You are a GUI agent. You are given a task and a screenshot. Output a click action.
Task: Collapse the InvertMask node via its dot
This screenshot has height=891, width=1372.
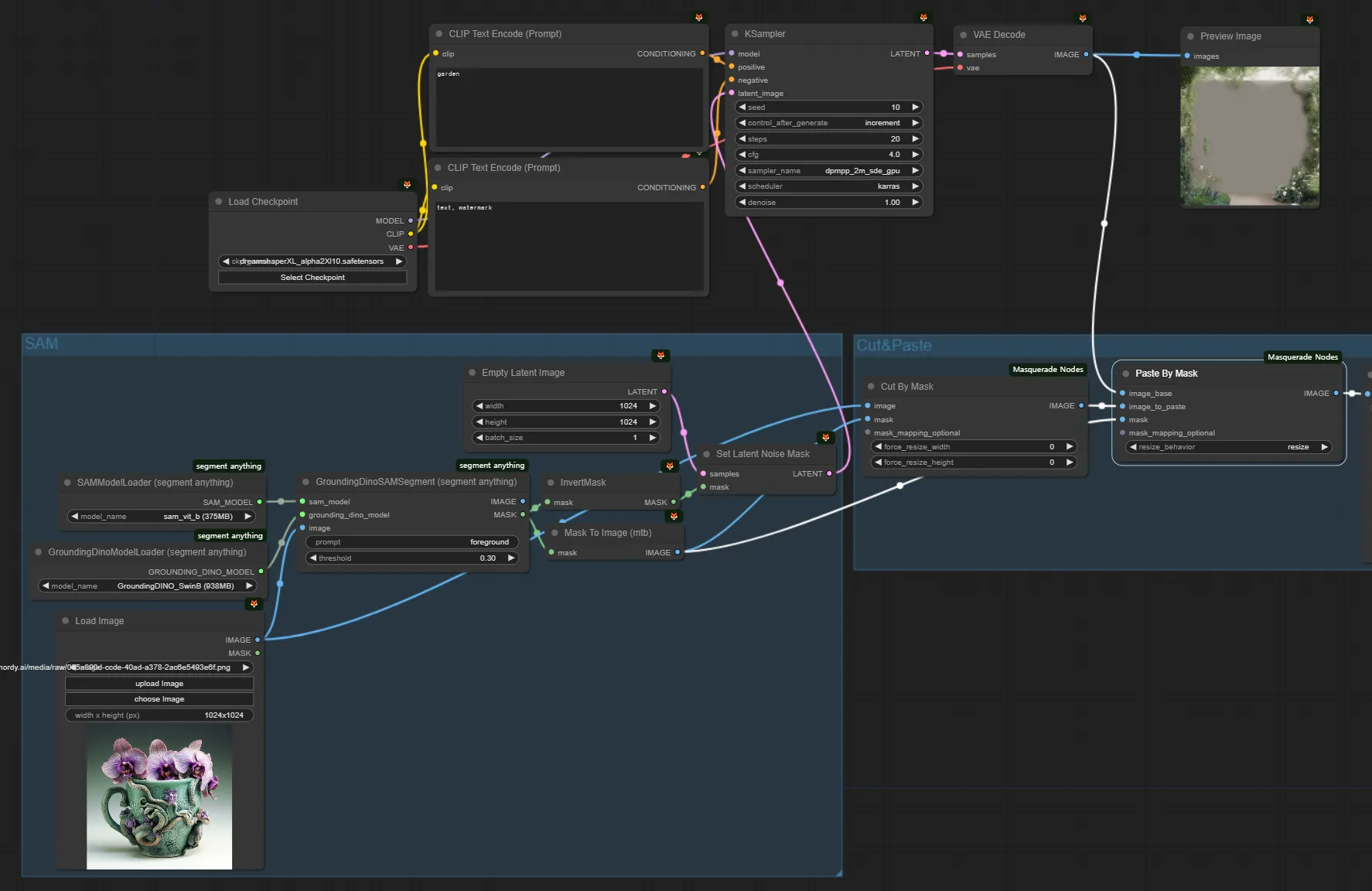pos(551,483)
